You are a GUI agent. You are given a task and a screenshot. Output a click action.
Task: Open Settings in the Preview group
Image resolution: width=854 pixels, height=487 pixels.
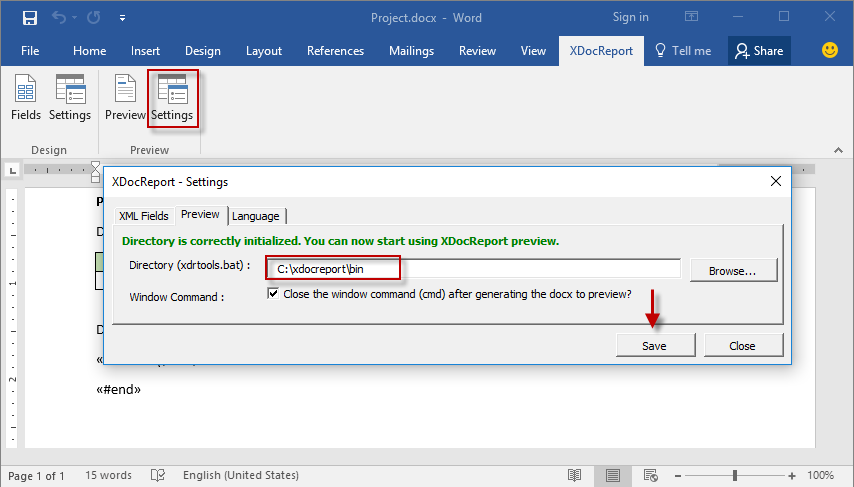pos(172,98)
